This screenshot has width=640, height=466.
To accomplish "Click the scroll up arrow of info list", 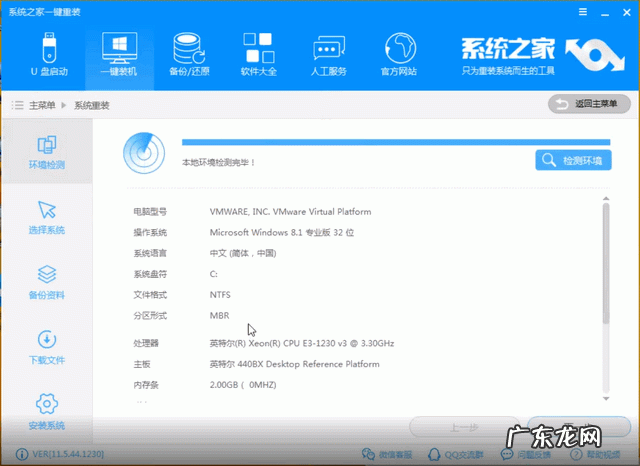I will click(x=606, y=199).
